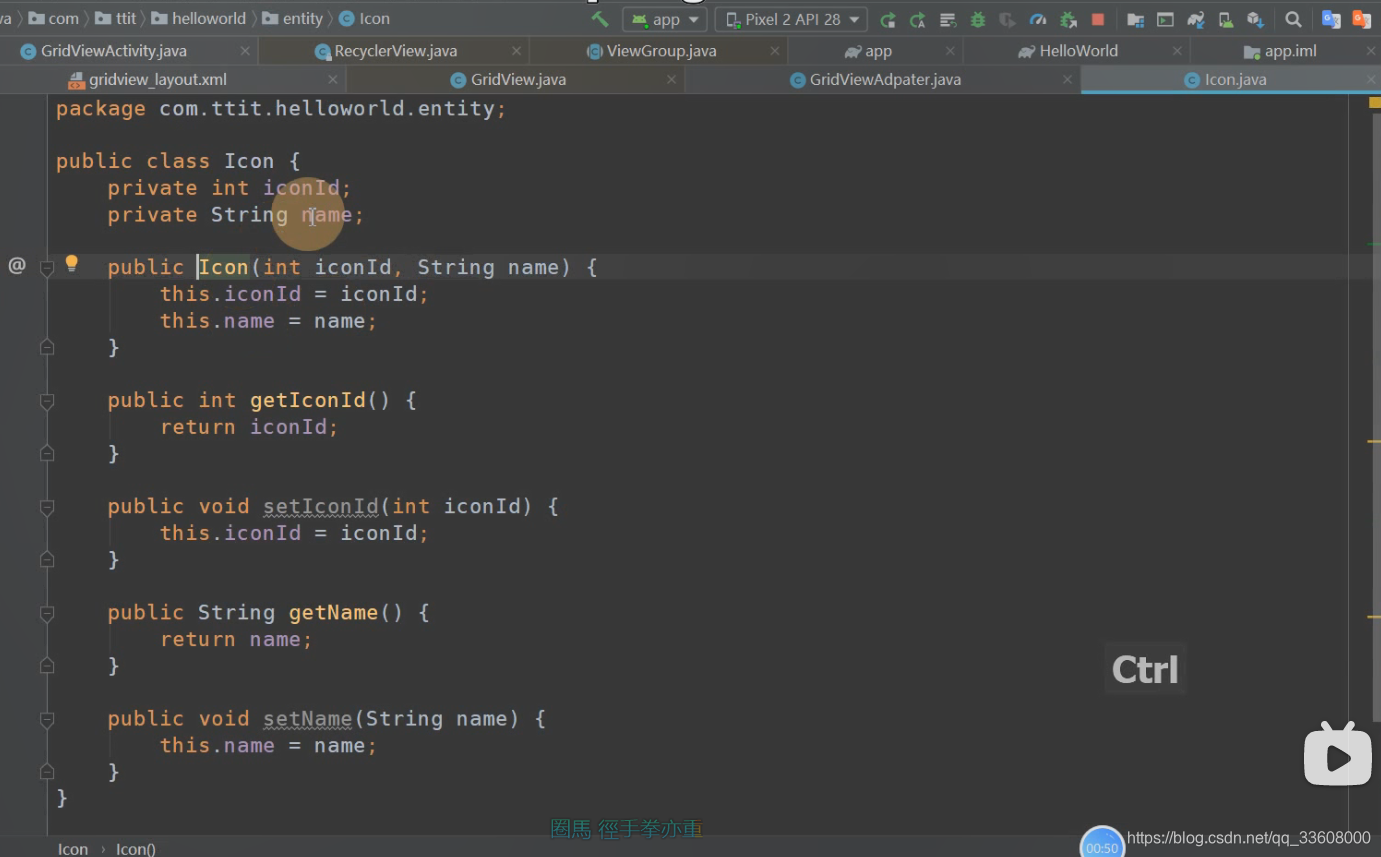Click the green Debug bug icon

978,19
